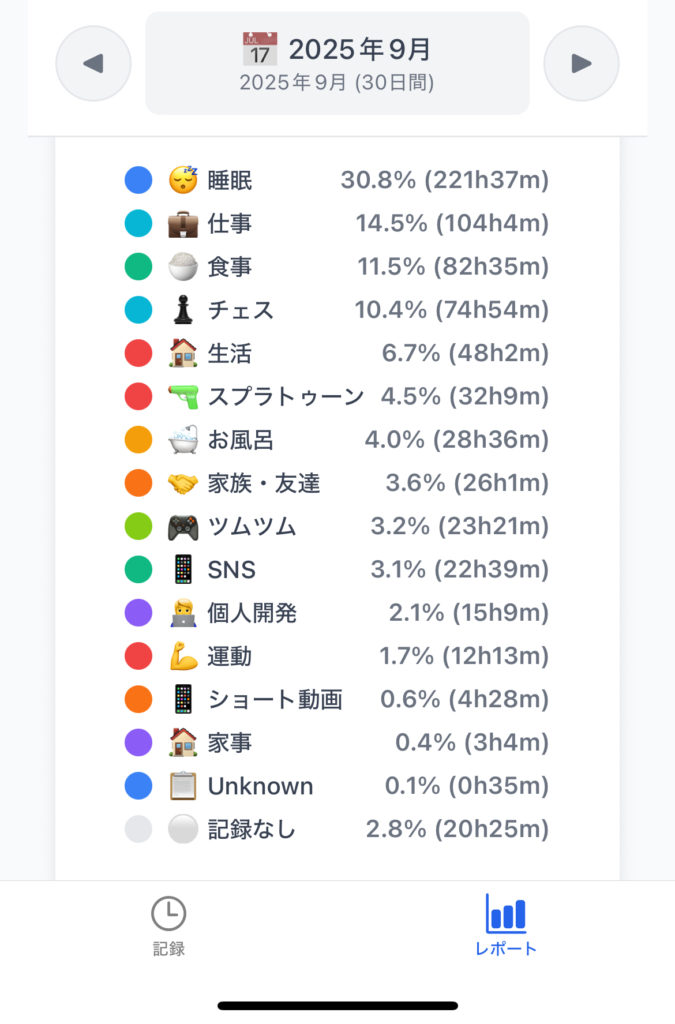Advance to the next month arrow
The height and width of the screenshot is (1024, 675).
581,63
